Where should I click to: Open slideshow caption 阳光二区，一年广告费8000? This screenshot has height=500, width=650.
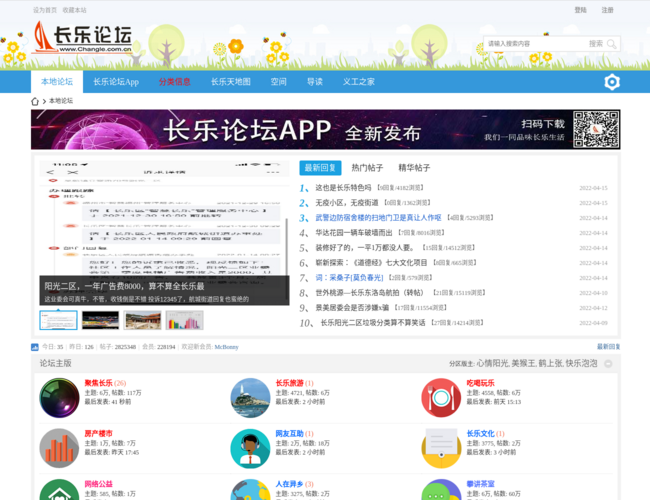pyautogui.click(x=124, y=286)
